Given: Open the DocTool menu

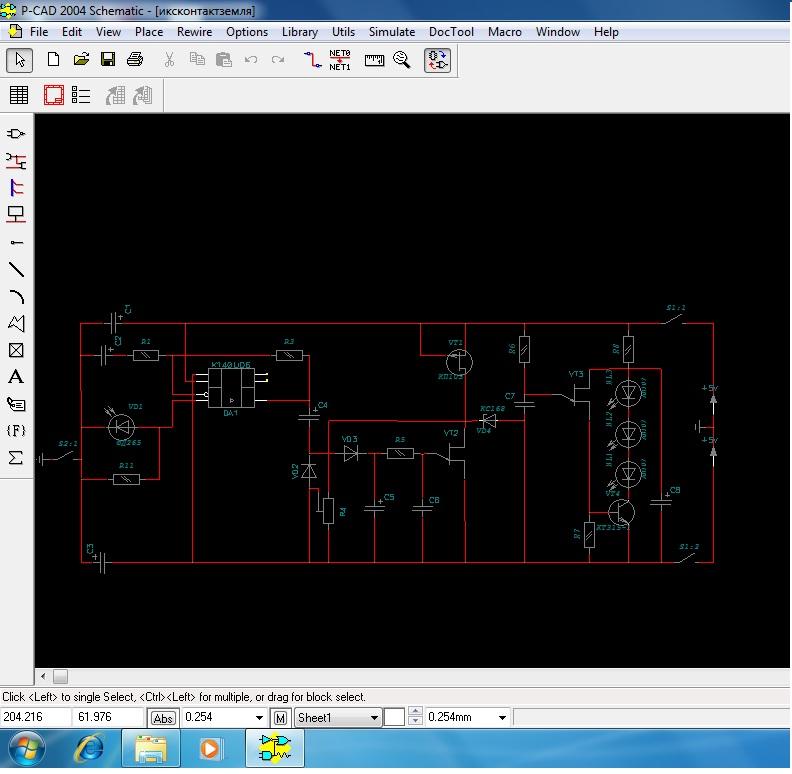Looking at the screenshot, I should click(451, 32).
